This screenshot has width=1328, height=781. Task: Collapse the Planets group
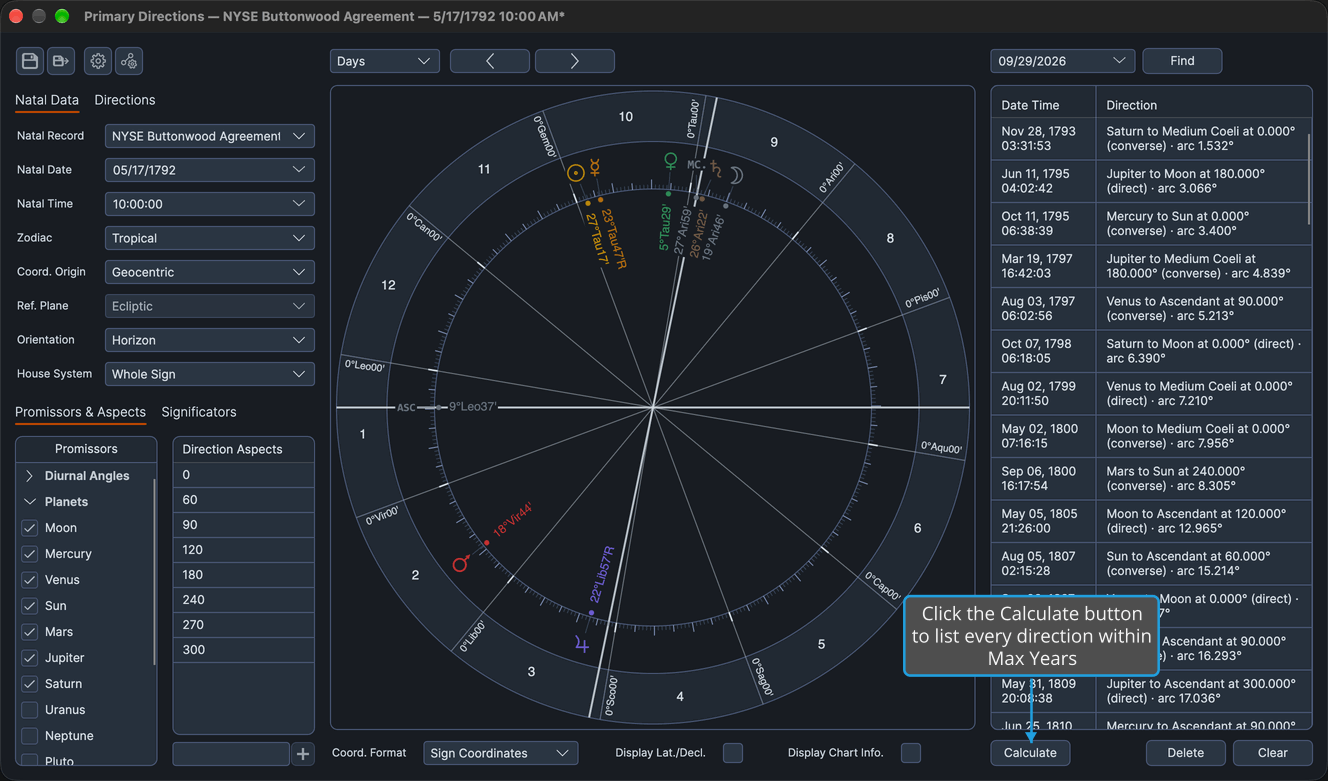click(30, 502)
